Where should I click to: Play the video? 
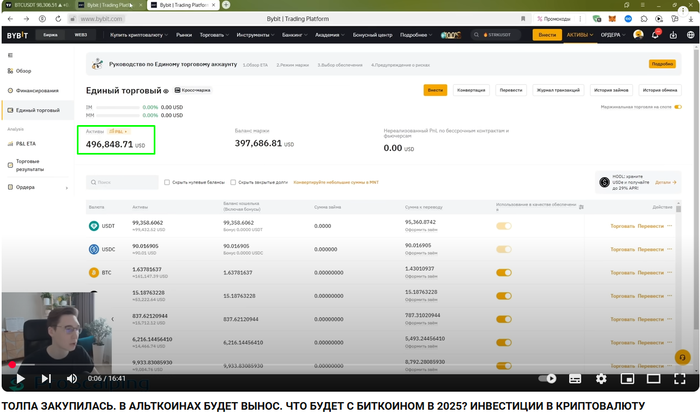click(x=20, y=379)
